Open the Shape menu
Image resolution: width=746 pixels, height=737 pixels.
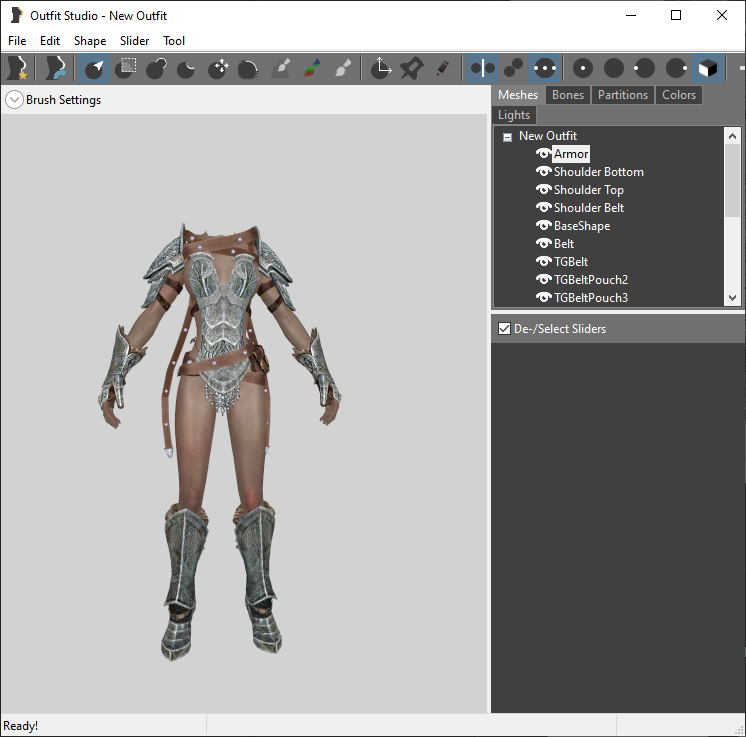click(90, 41)
